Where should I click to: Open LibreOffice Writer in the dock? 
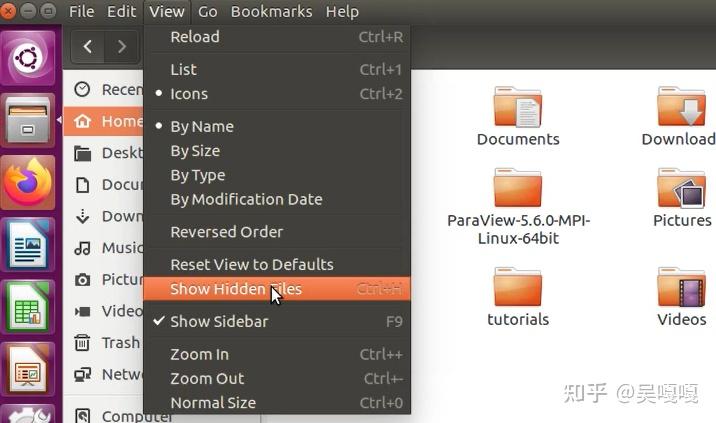pyautogui.click(x=28, y=245)
